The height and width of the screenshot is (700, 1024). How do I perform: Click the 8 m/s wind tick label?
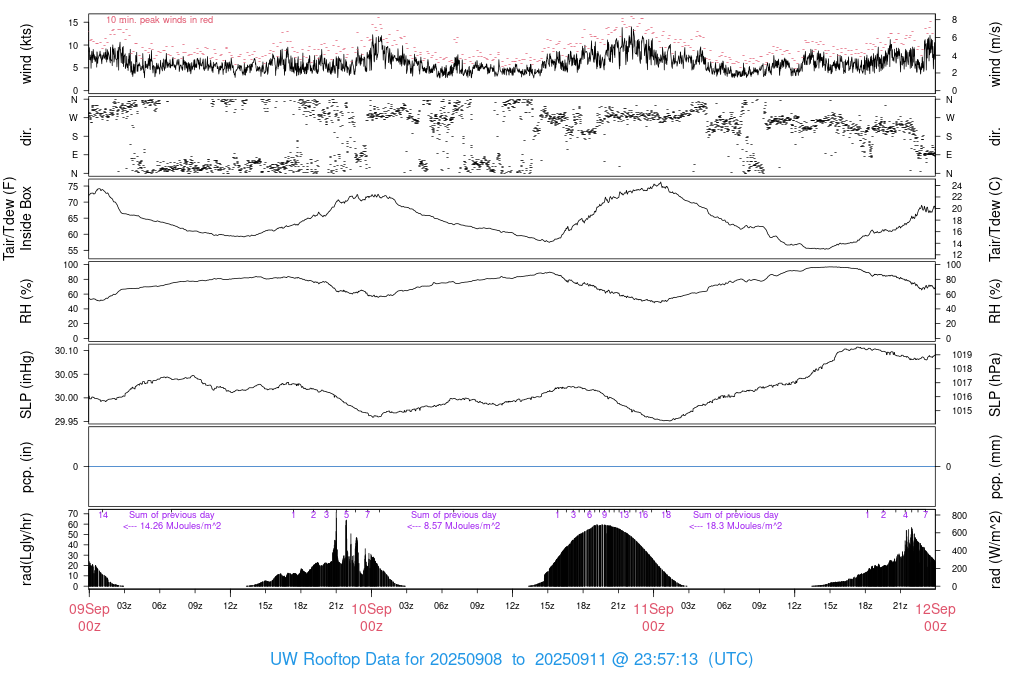coord(954,20)
